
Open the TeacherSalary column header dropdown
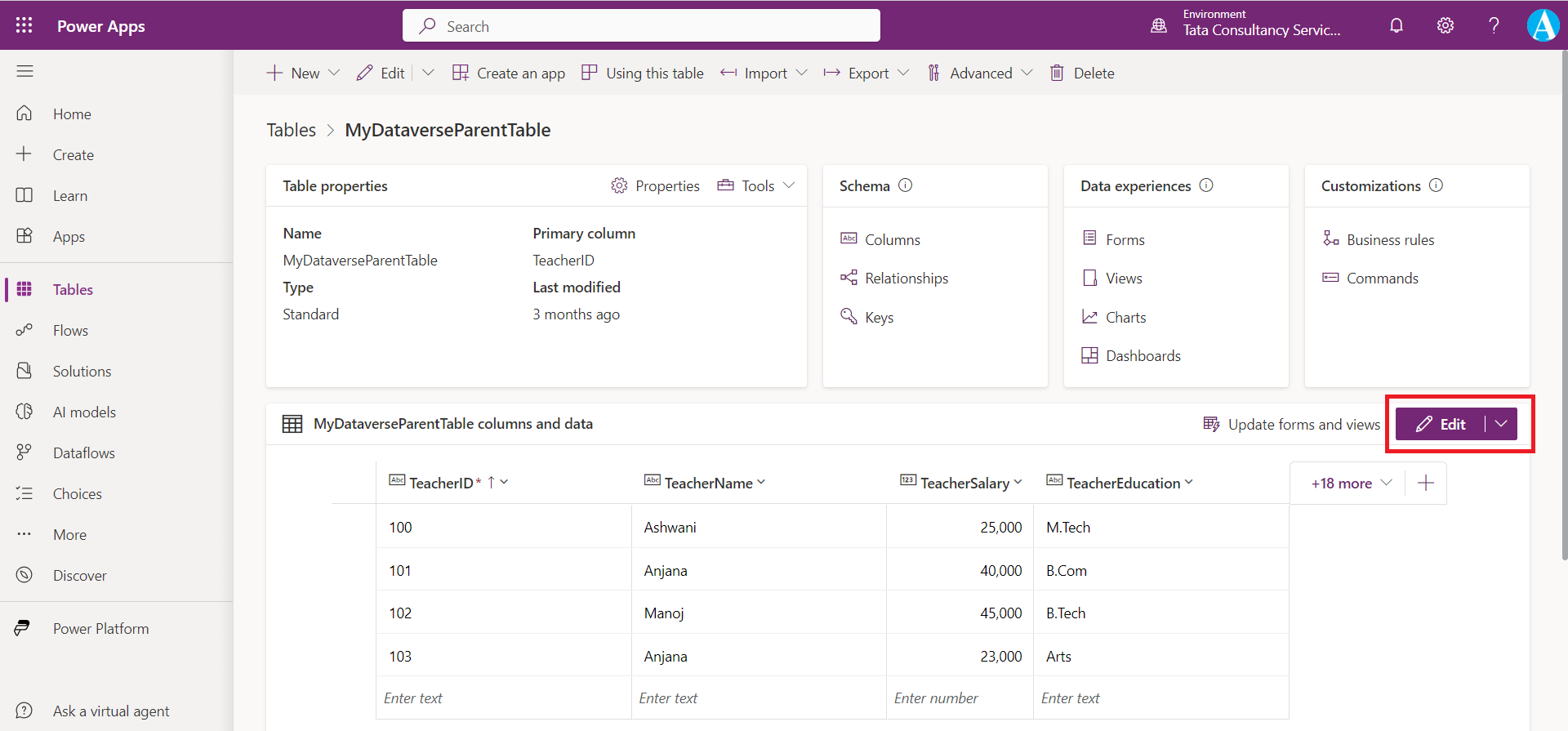[1018, 483]
